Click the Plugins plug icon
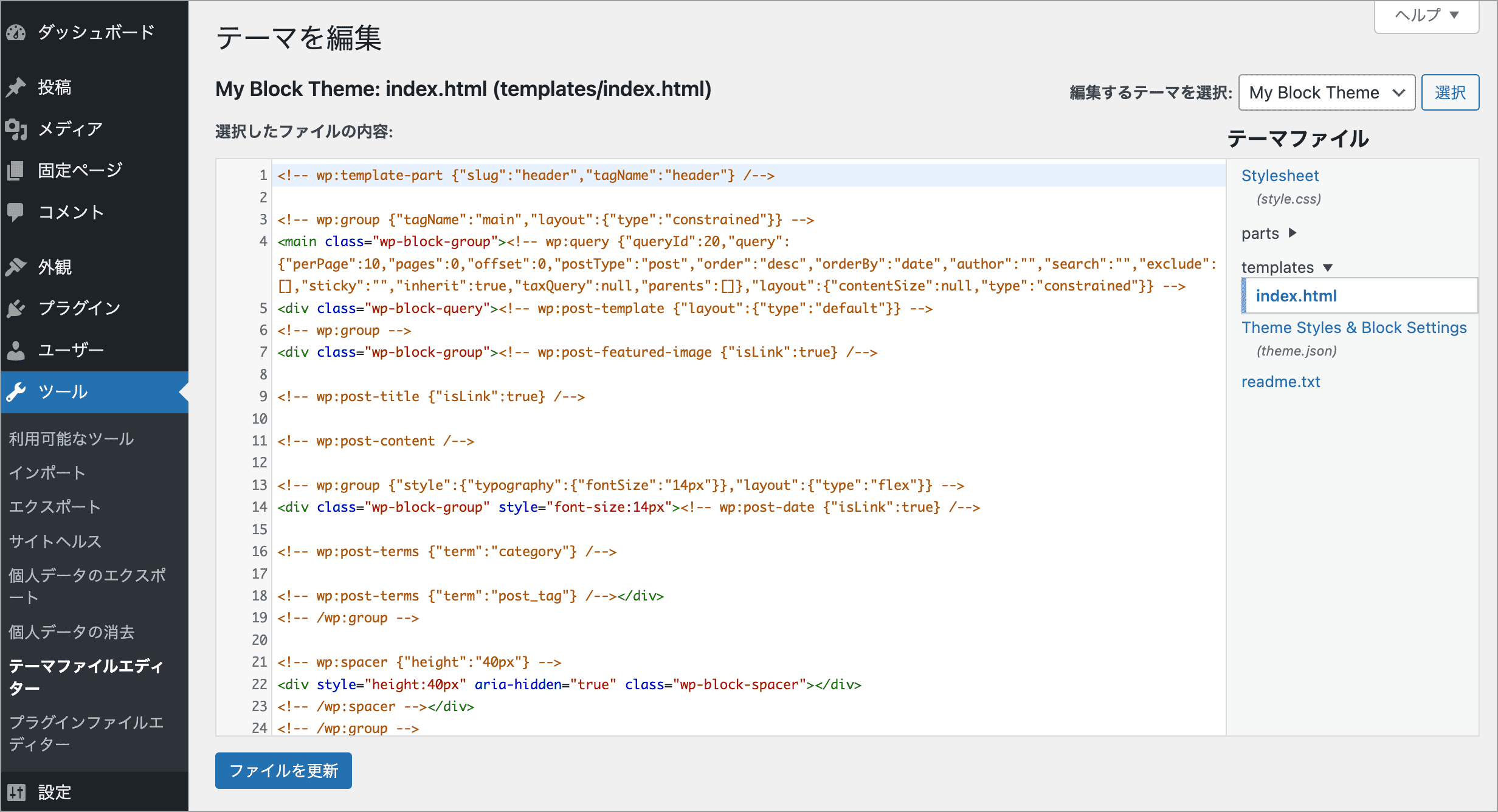This screenshot has width=1498, height=812. pos(16,308)
